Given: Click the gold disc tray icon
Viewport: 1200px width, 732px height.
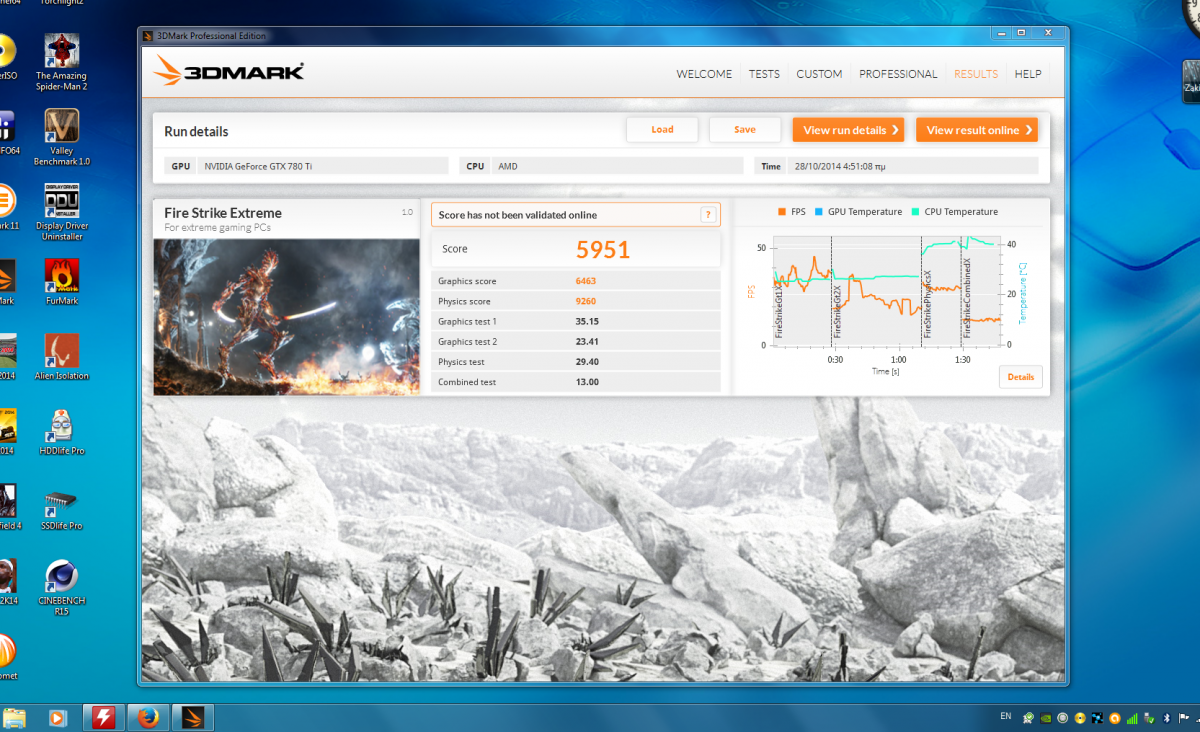Looking at the screenshot, I should click(x=1080, y=718).
